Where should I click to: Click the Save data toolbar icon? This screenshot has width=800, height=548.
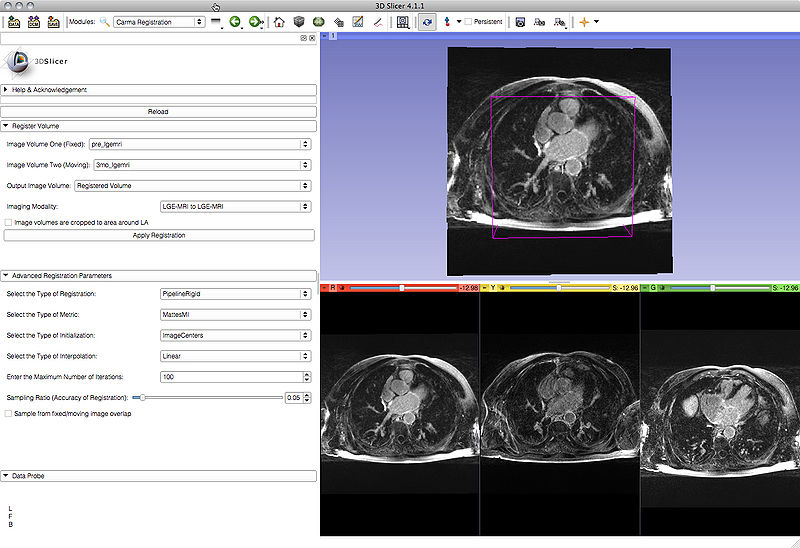[54, 21]
